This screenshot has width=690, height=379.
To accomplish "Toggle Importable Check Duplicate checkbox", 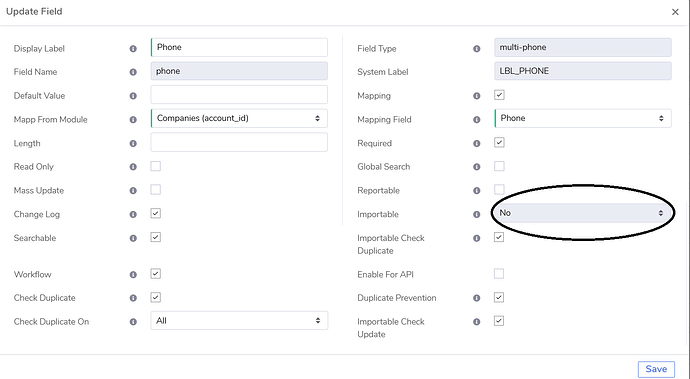I will pos(499,237).
